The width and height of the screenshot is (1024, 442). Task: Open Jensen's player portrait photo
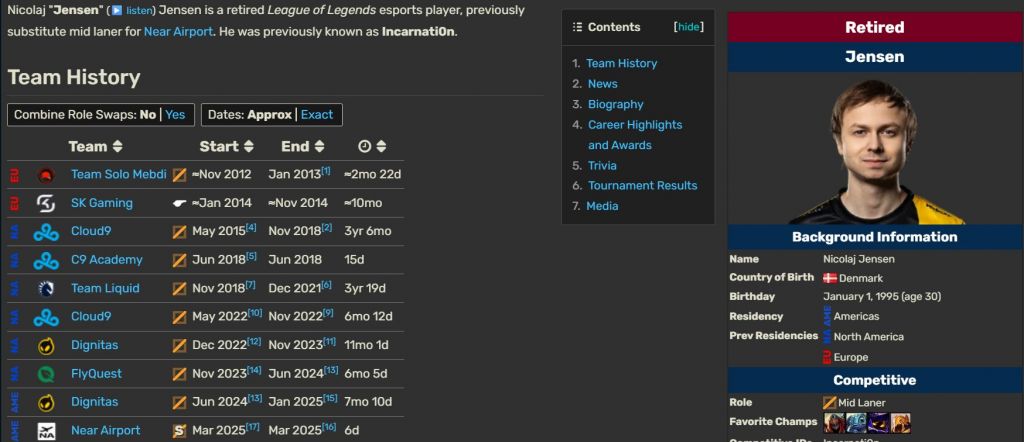coord(875,150)
